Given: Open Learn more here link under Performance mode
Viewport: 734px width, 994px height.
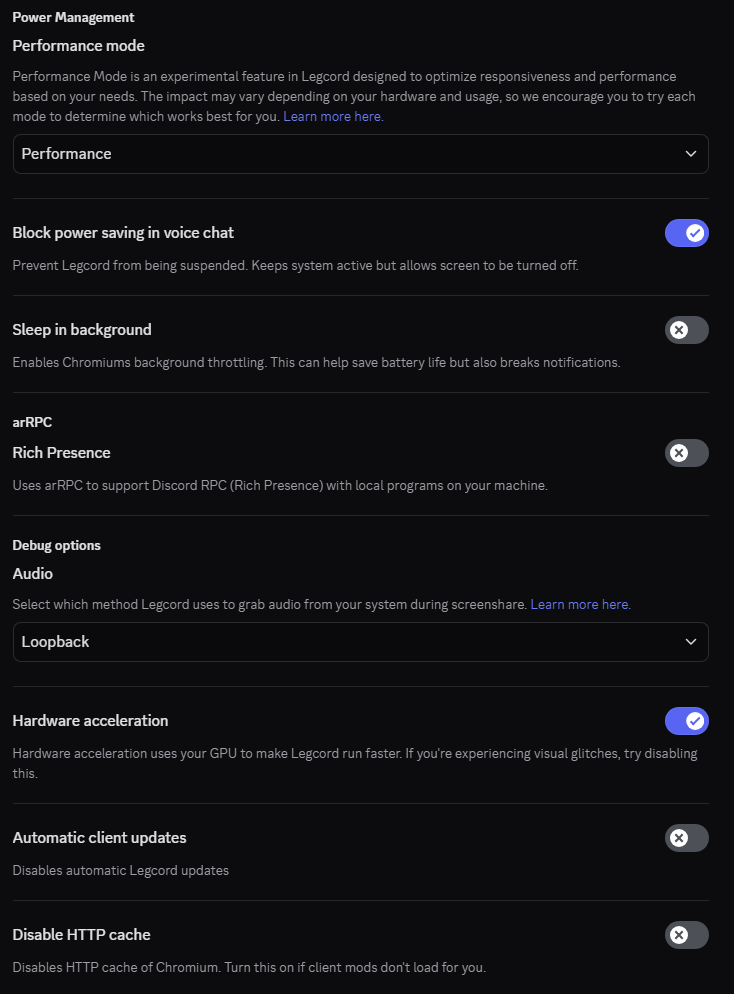Looking at the screenshot, I should (333, 117).
